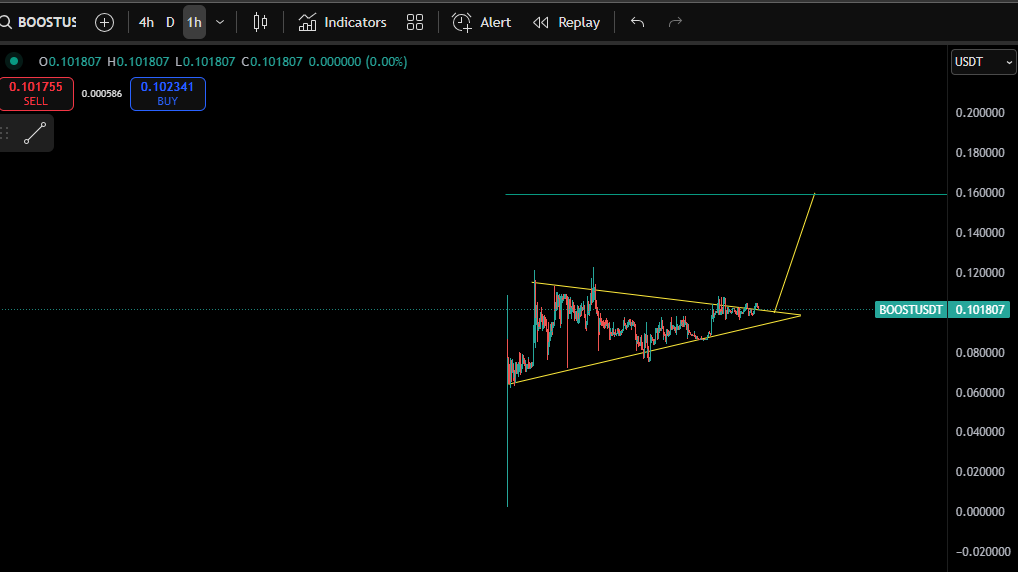Select the trend line drawing tool

click(x=34, y=133)
